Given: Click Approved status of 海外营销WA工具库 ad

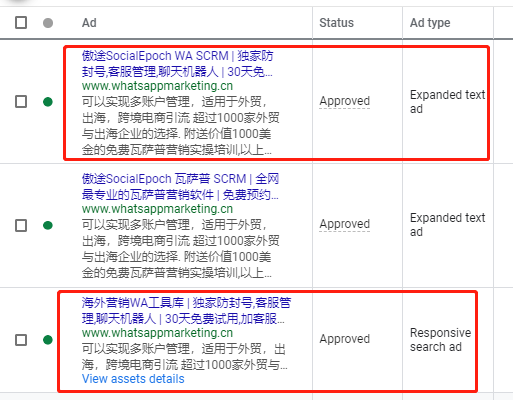Looking at the screenshot, I should 345,339.
